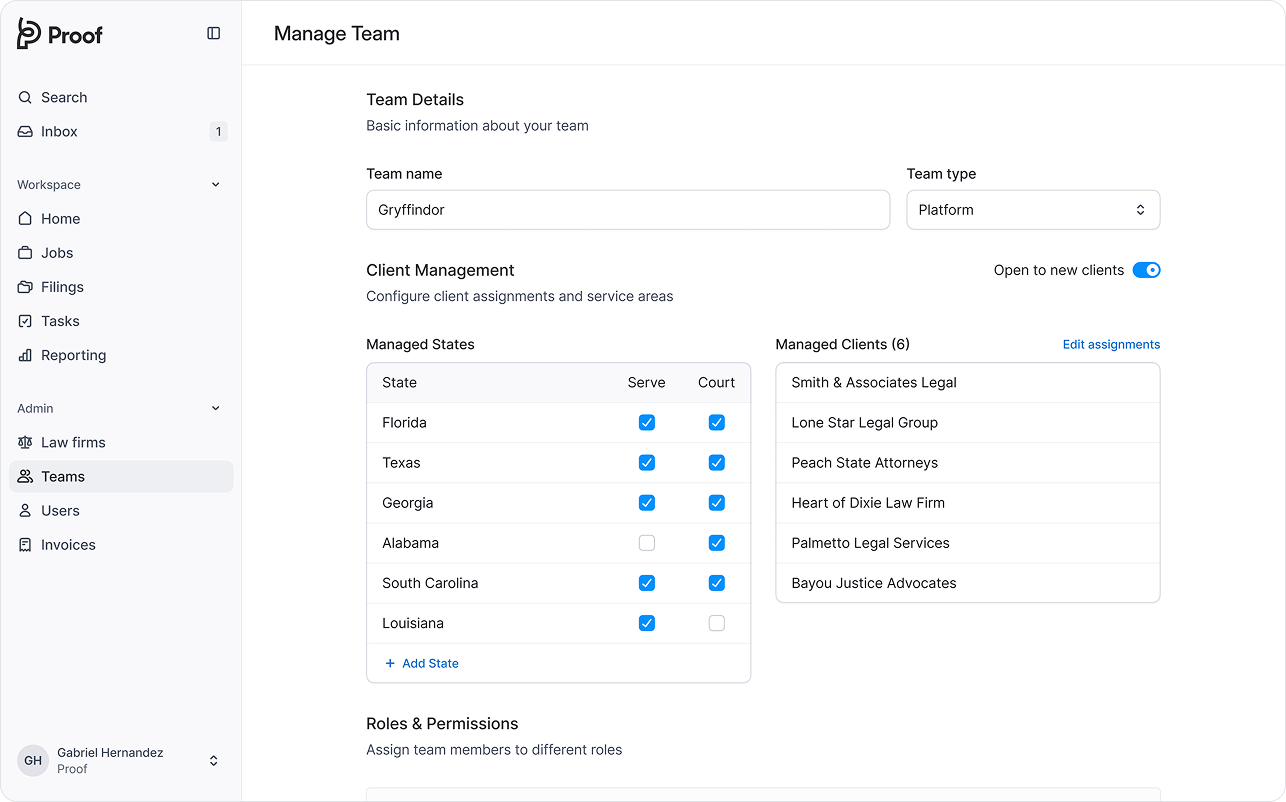Open the Team type dropdown
Image resolution: width=1286 pixels, height=802 pixels.
tap(1033, 209)
